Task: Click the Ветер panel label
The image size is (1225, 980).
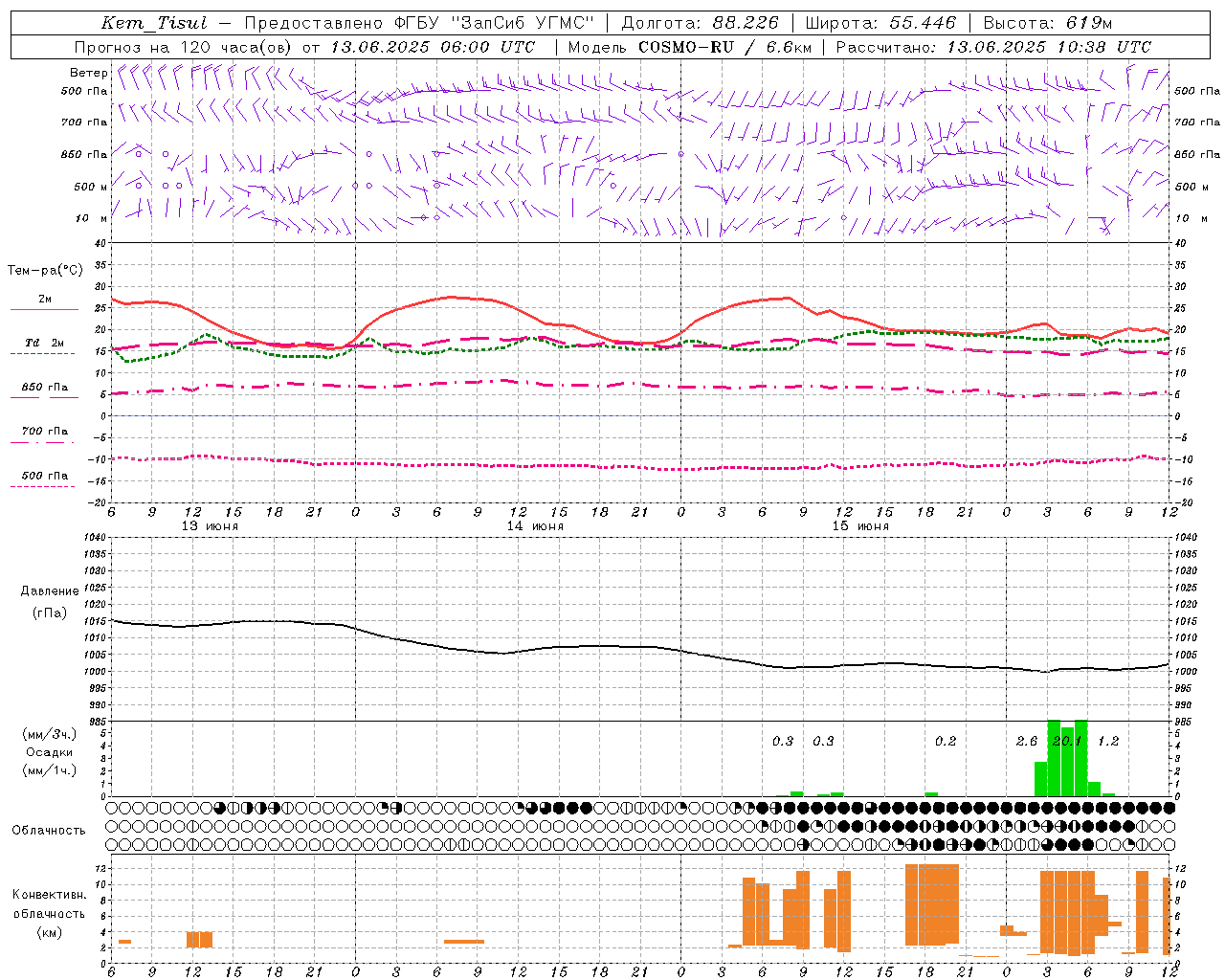Action: 88,73
